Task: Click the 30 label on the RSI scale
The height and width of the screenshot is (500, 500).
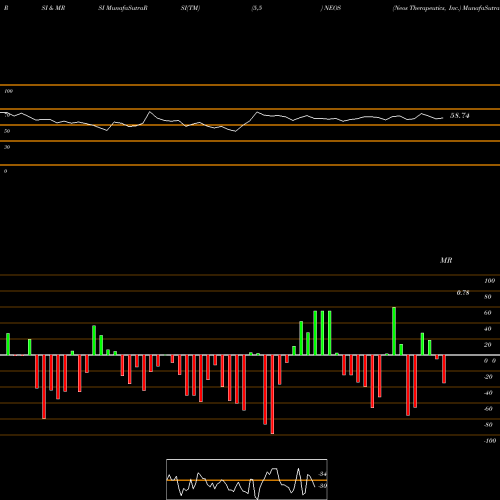Action: [7, 147]
